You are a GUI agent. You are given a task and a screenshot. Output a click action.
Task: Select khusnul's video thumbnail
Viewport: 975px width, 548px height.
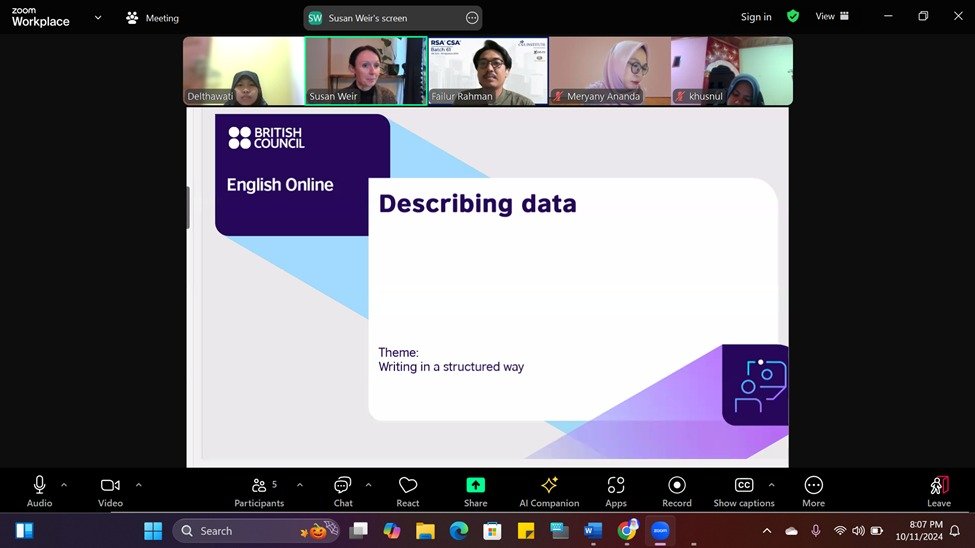[x=732, y=71]
